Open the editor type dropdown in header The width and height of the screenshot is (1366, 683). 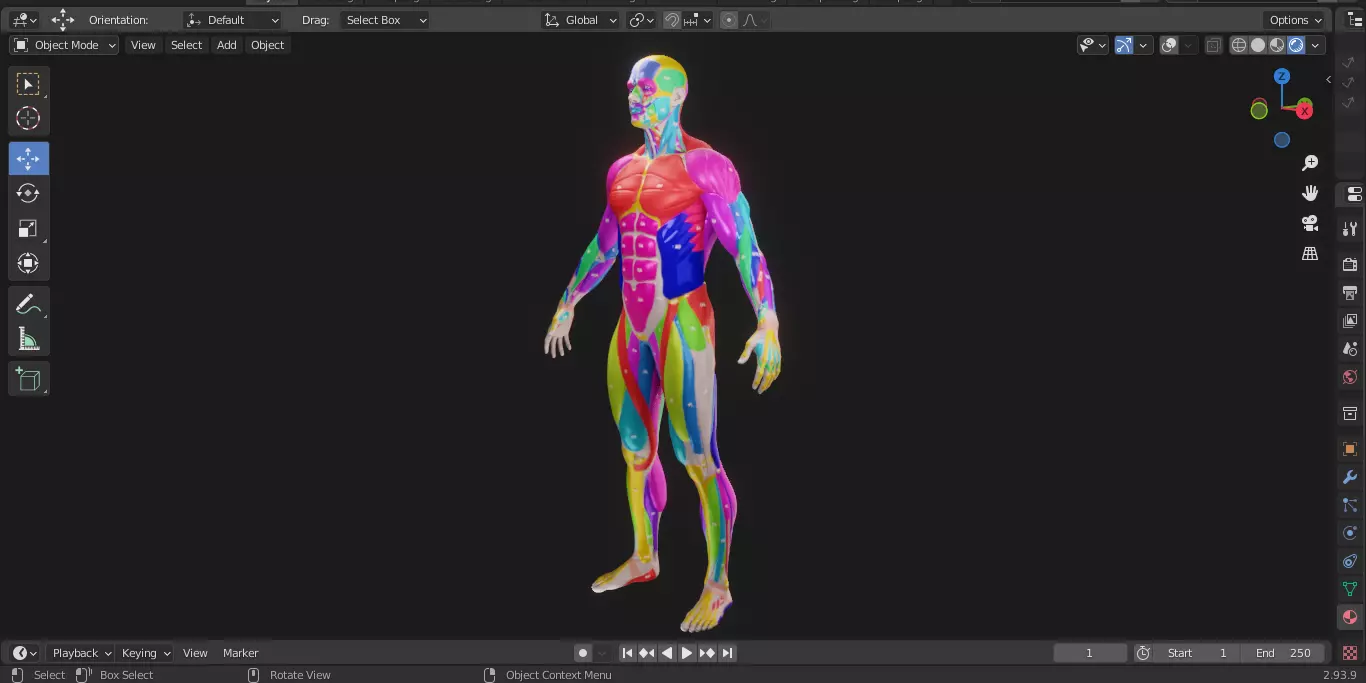pos(24,20)
